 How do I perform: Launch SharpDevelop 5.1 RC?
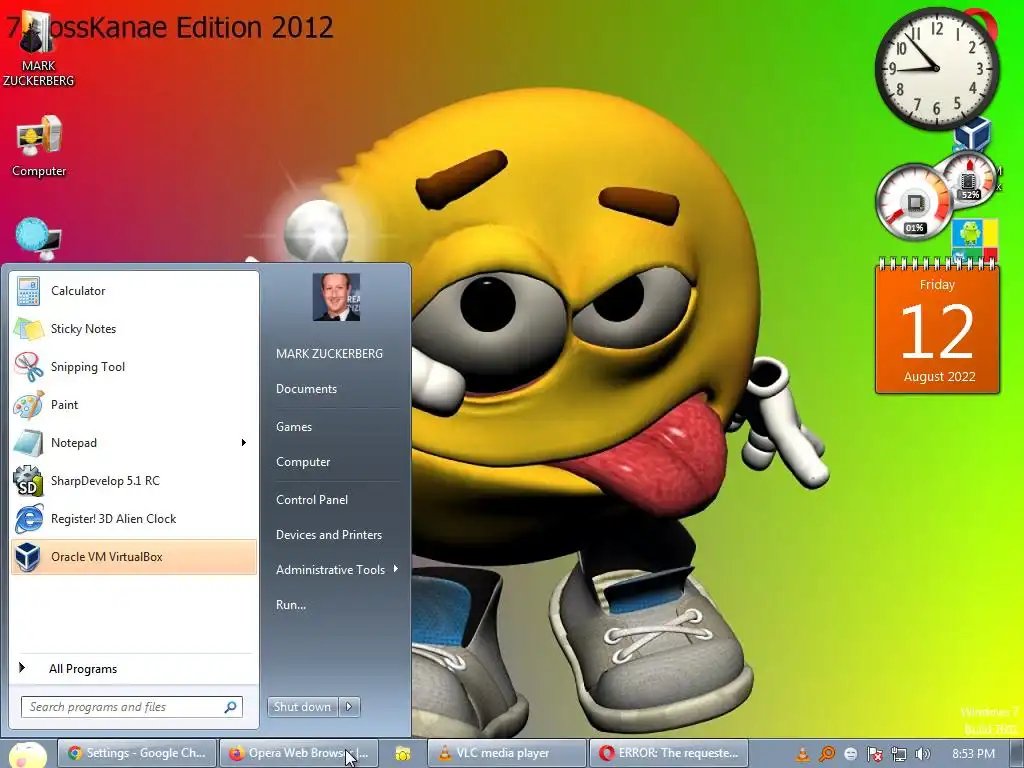click(134, 481)
